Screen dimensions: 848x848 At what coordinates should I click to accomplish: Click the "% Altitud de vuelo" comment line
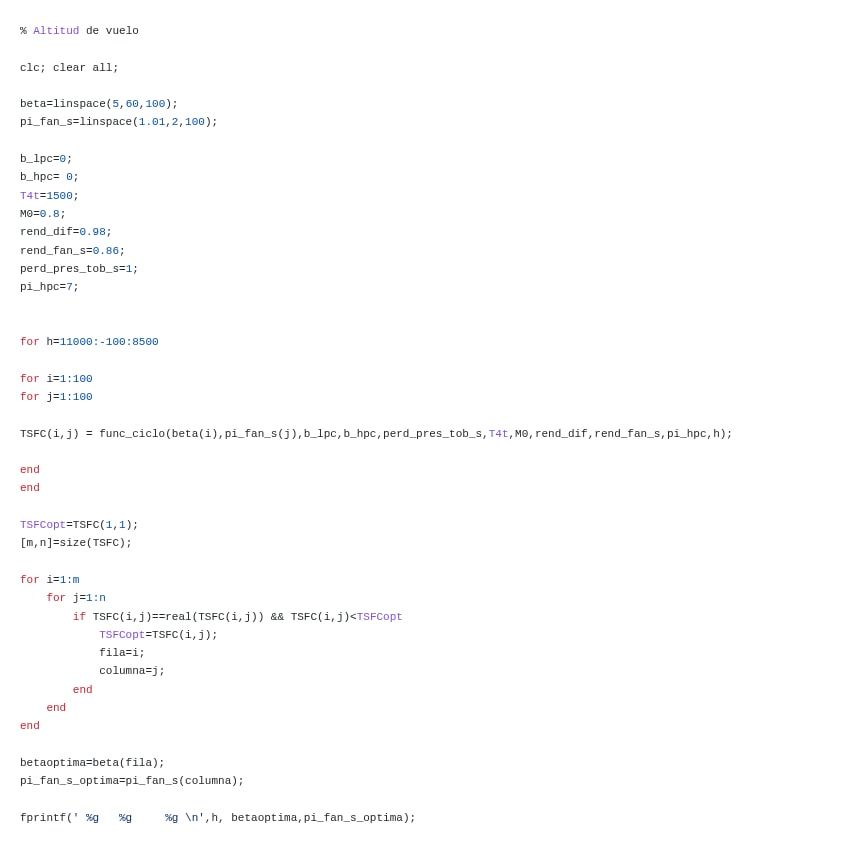79,31
